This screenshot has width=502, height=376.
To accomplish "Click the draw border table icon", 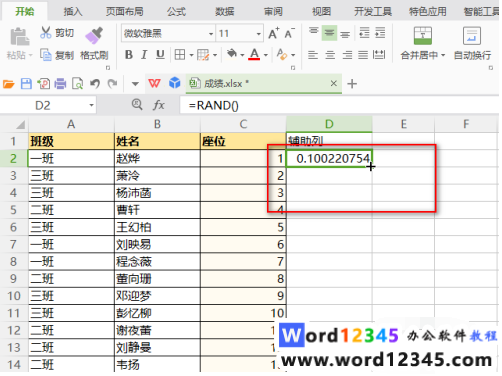I will [203, 55].
